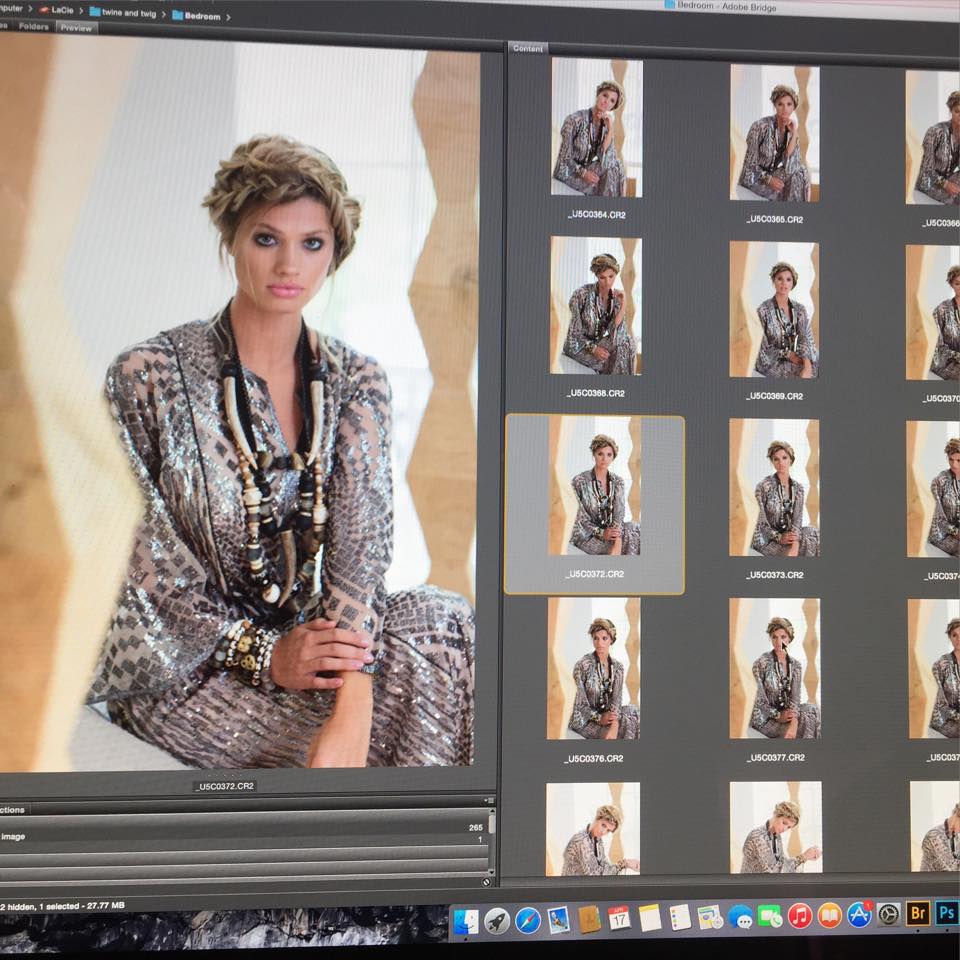Open the lower panel flyout menu
Viewport: 960px width, 960px height.
(x=489, y=800)
